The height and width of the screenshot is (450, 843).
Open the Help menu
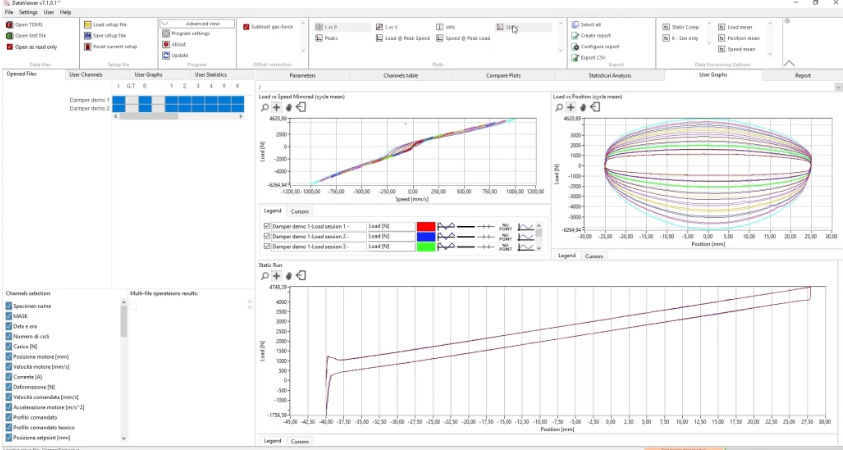pyautogui.click(x=65, y=12)
